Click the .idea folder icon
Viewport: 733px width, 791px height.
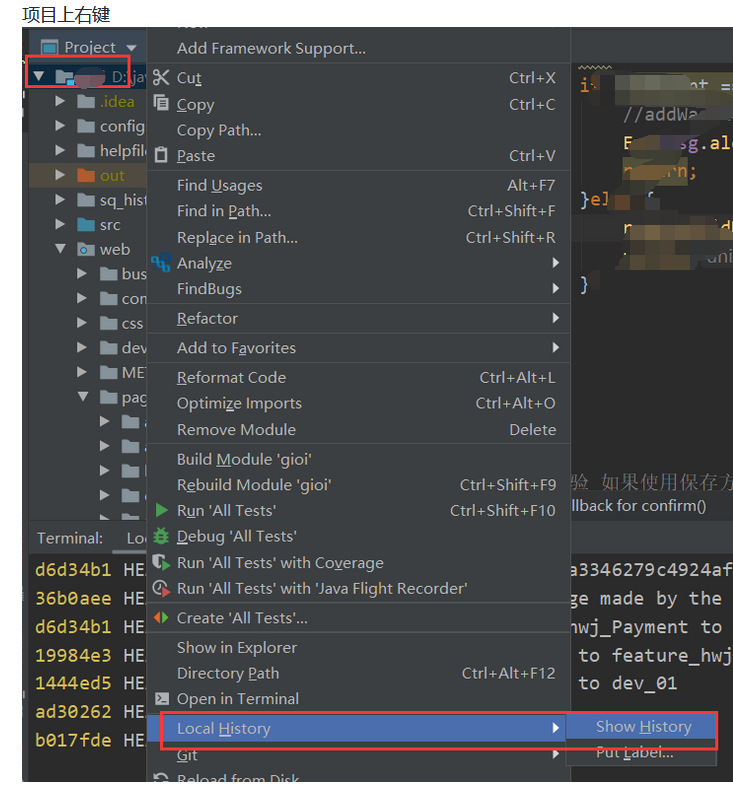[86, 101]
